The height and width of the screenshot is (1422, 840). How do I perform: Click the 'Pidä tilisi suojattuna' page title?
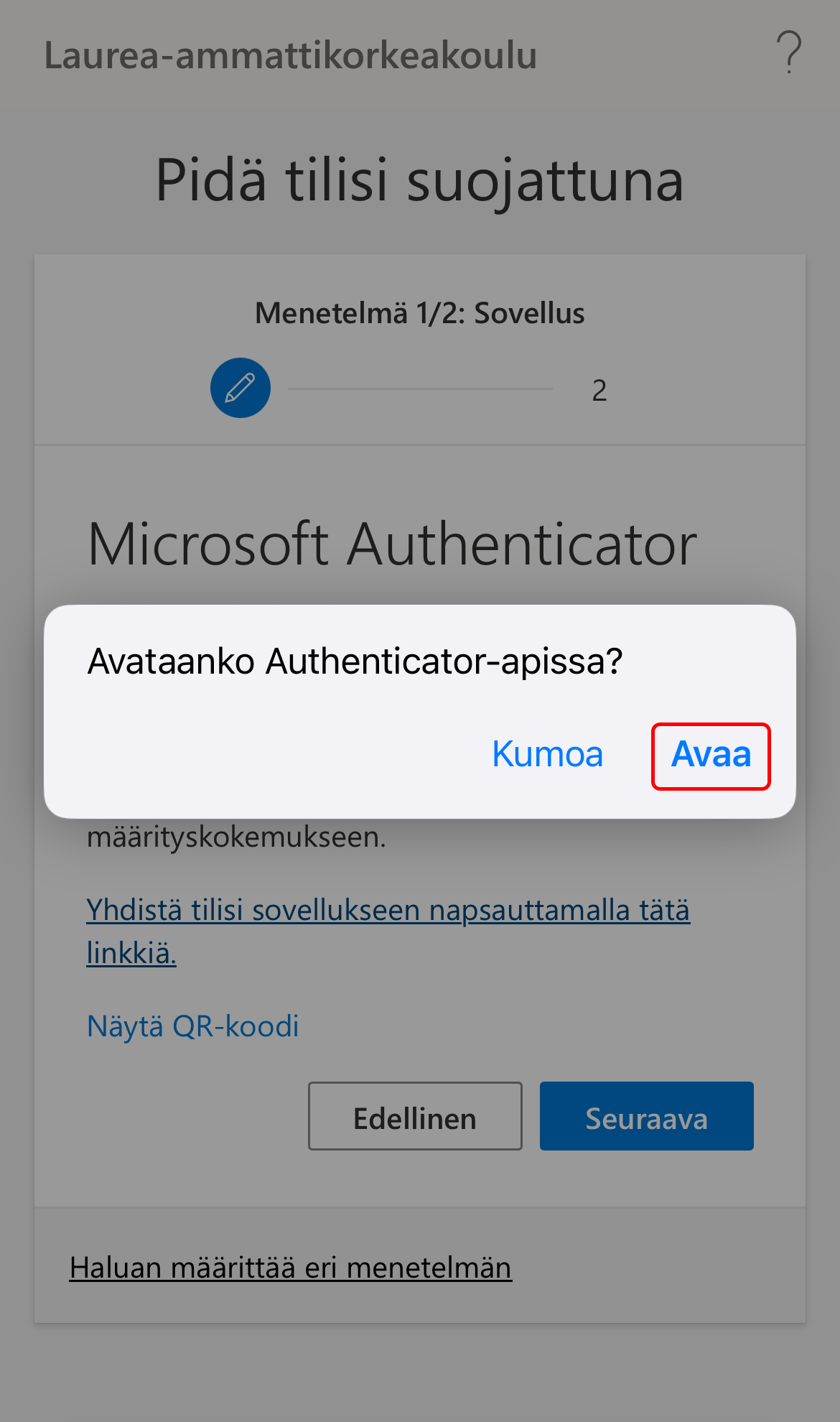tap(419, 181)
